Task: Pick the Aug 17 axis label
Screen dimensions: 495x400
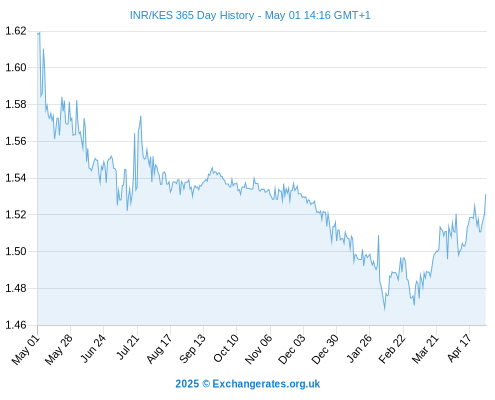Action: click(159, 349)
